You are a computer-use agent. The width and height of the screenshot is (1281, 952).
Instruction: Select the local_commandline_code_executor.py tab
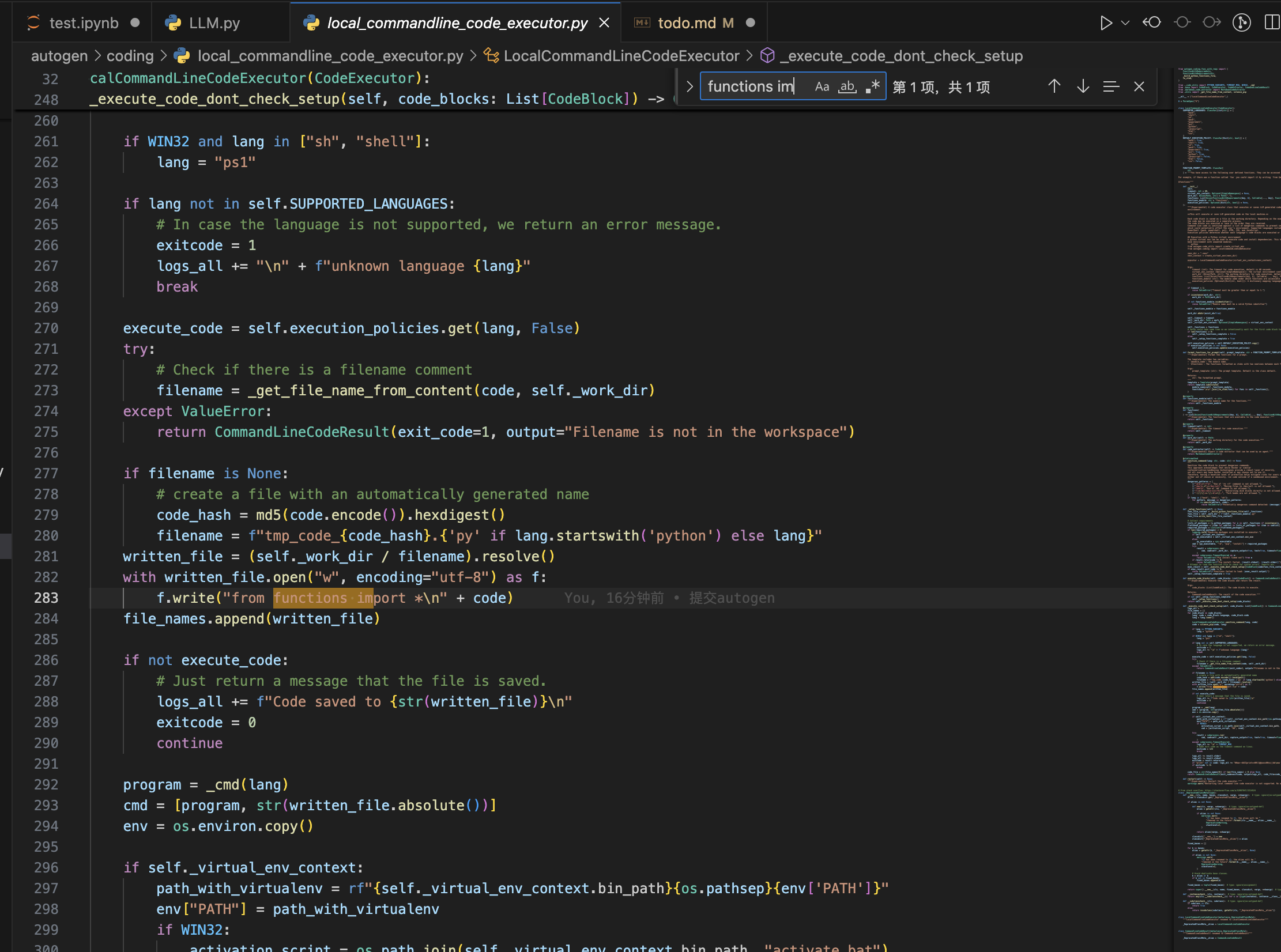coord(455,23)
